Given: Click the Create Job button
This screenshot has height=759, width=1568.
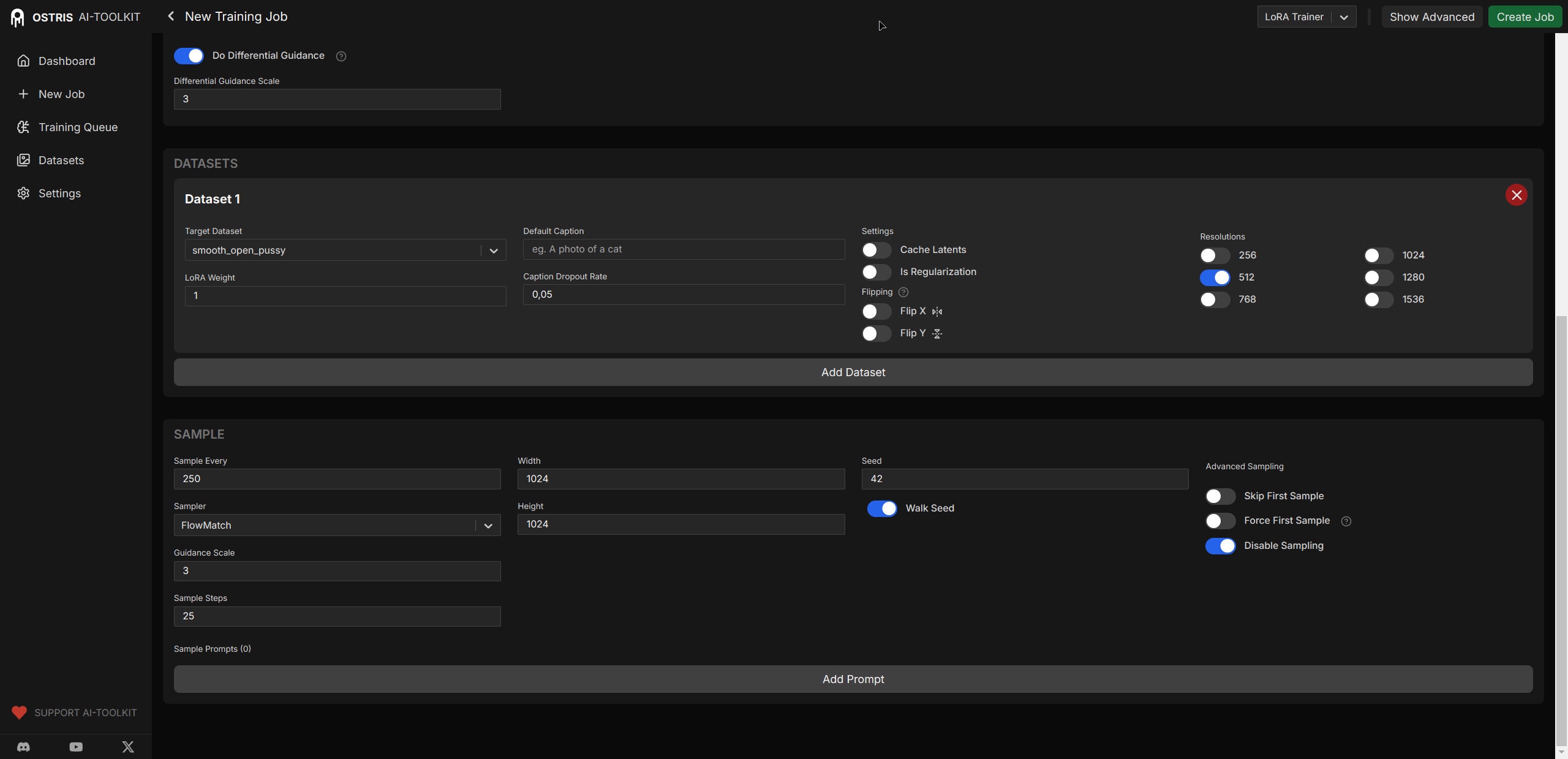Looking at the screenshot, I should point(1525,17).
